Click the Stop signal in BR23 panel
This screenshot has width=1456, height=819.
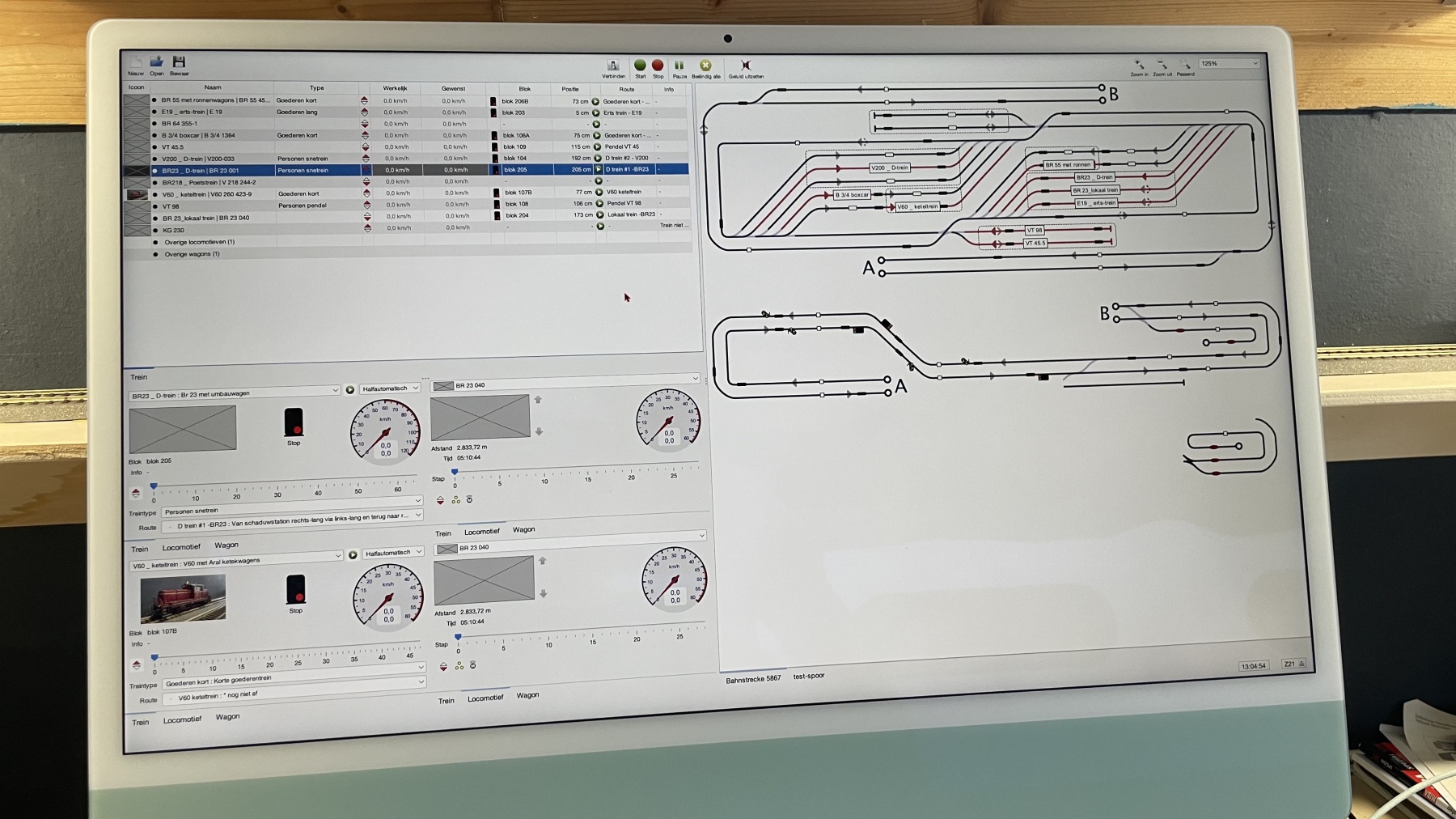pos(293,422)
